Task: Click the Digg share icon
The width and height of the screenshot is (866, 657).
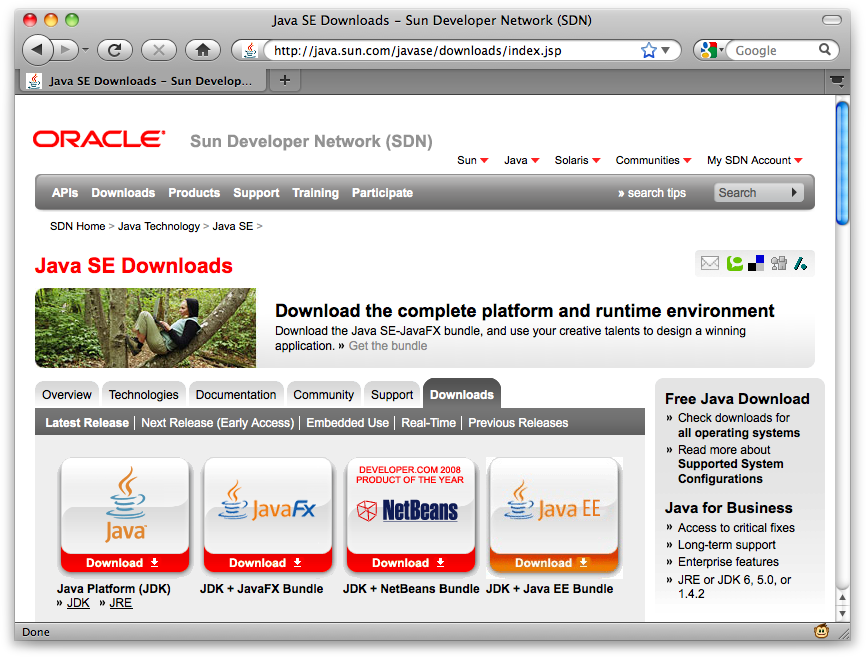Action: point(779,263)
